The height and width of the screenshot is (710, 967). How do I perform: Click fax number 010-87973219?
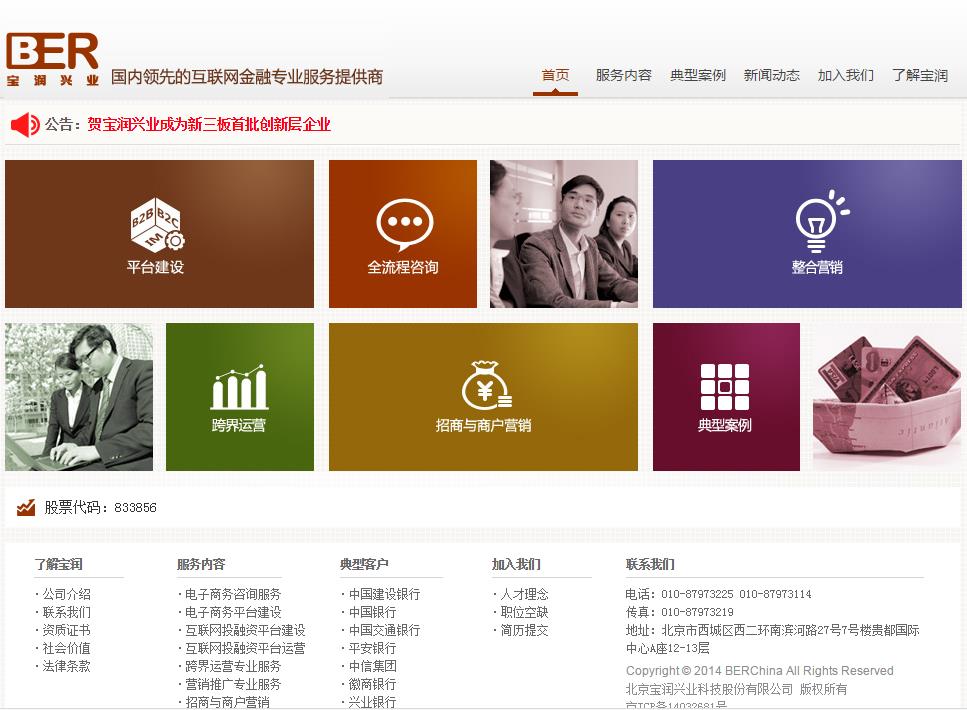[697, 612]
